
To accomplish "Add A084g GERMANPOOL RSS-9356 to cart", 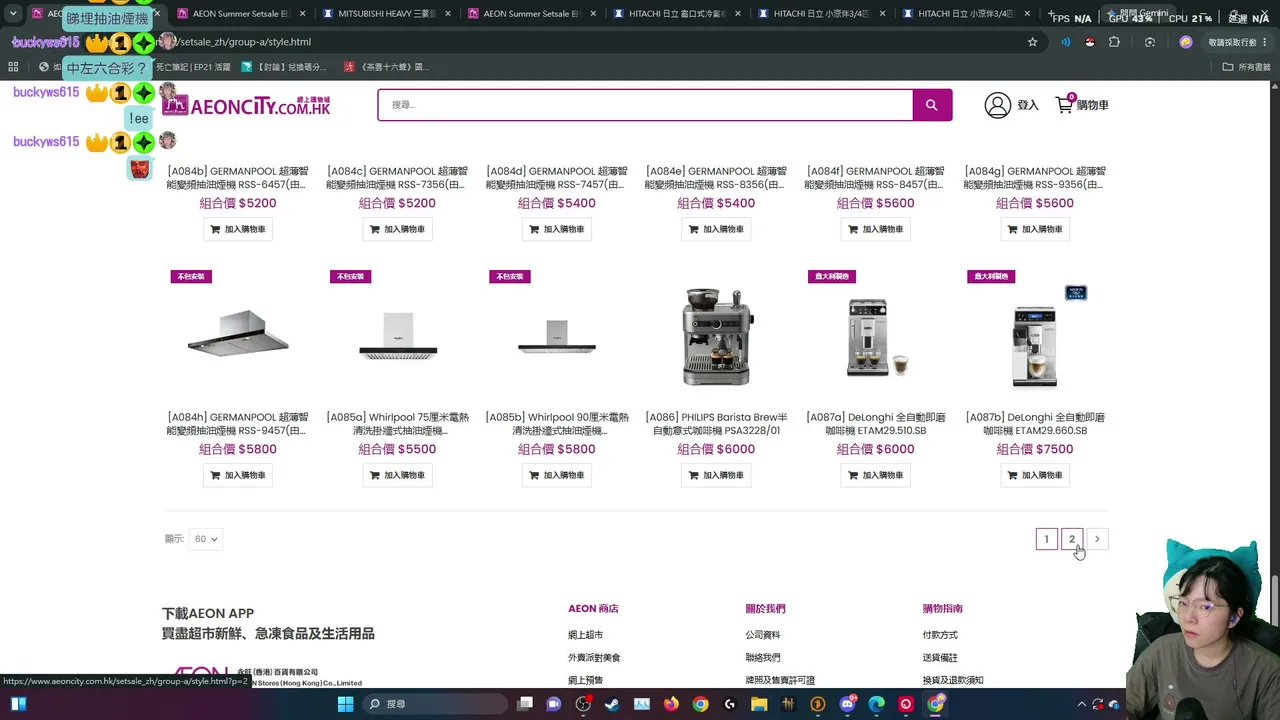I will pyautogui.click(x=1035, y=229).
